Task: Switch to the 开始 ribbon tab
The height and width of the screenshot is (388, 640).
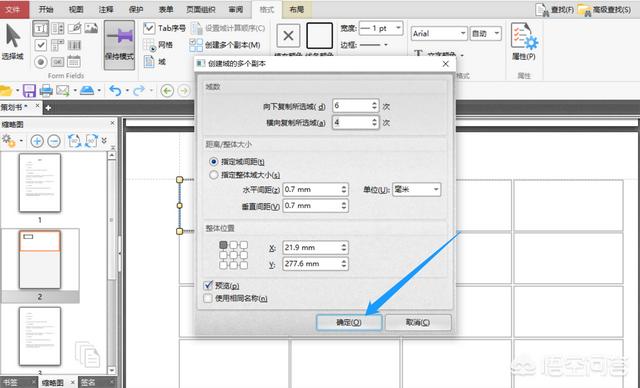Action: [x=46, y=9]
